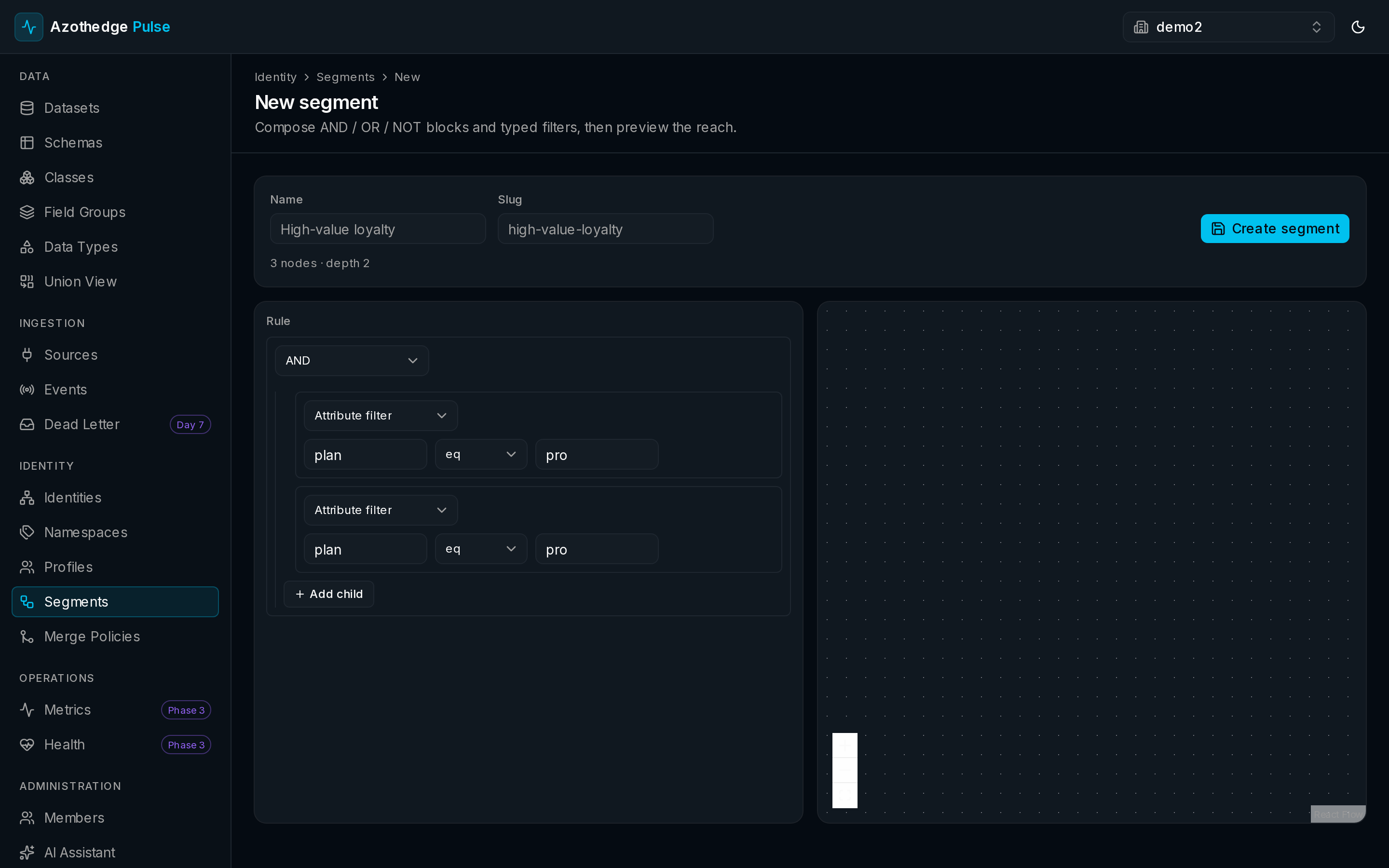This screenshot has width=1389, height=868.
Task: Focus the Name input field
Action: coord(378,229)
